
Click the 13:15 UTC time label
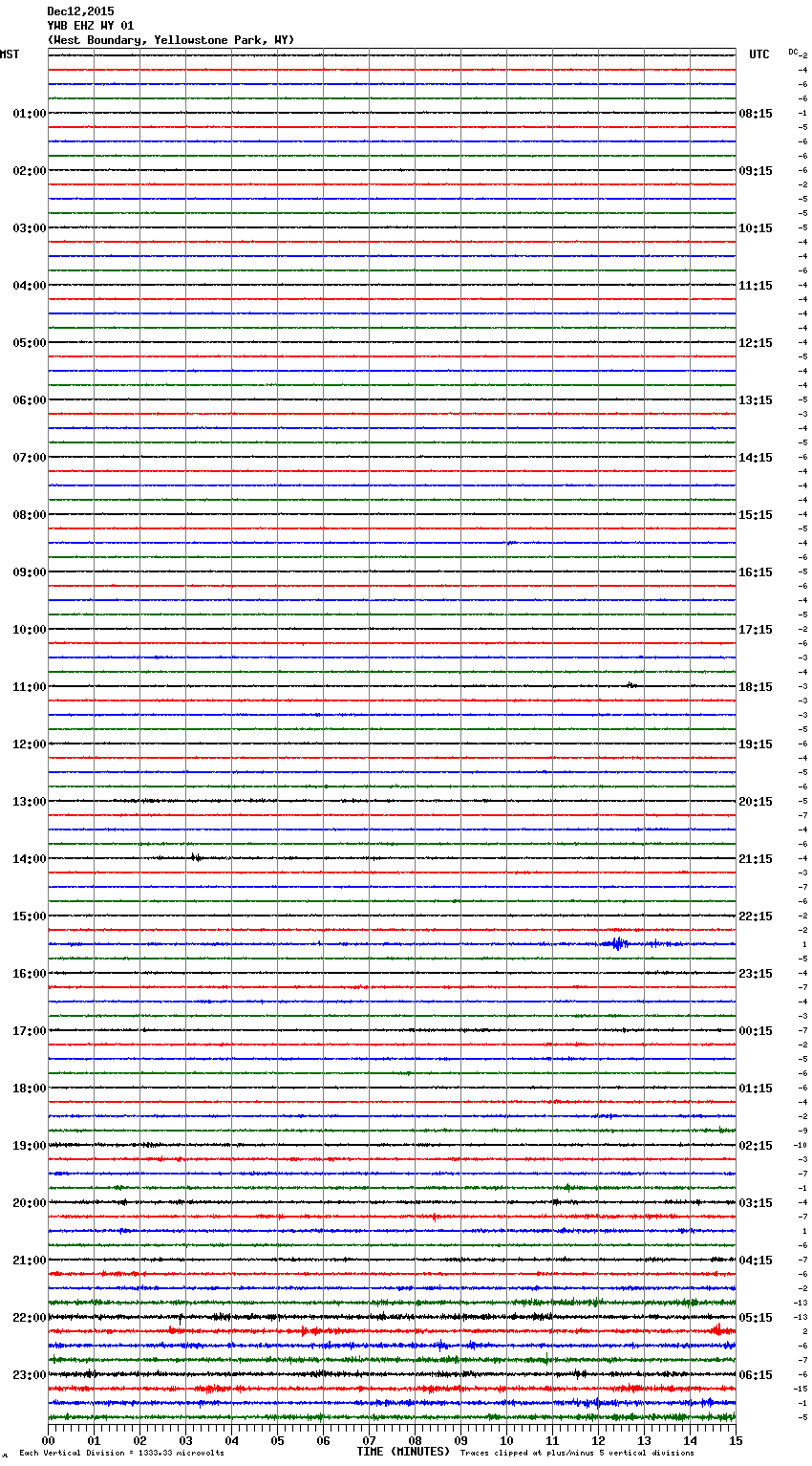click(x=756, y=400)
